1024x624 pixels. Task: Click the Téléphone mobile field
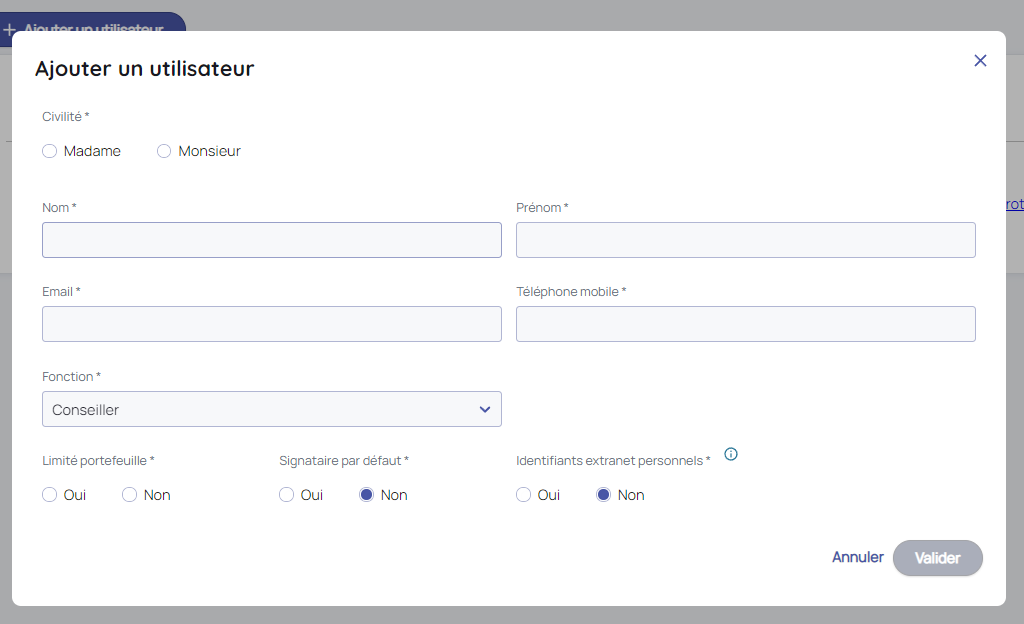[745, 324]
